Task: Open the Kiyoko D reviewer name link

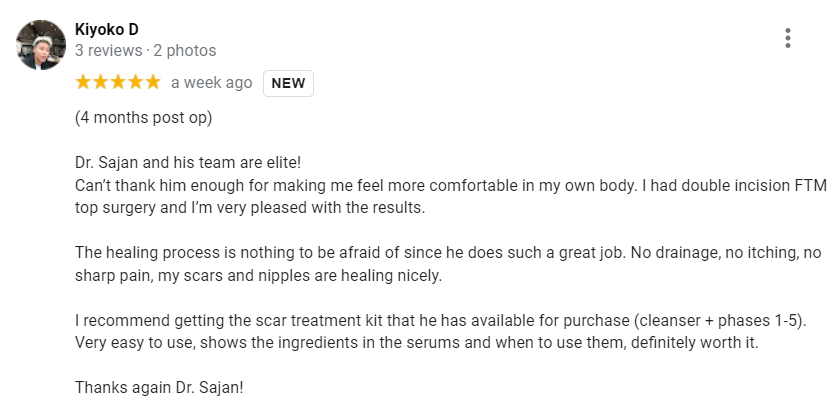Action: pos(107,29)
